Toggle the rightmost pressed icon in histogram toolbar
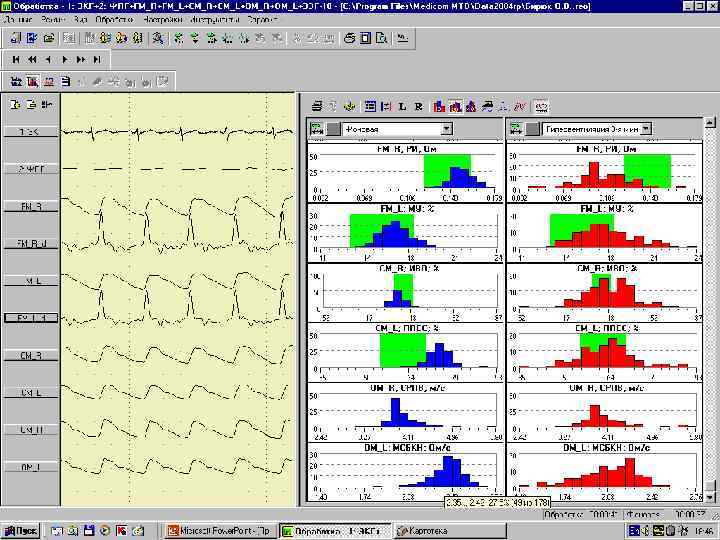Image resolution: width=720 pixels, height=540 pixels. pyautogui.click(x=542, y=107)
